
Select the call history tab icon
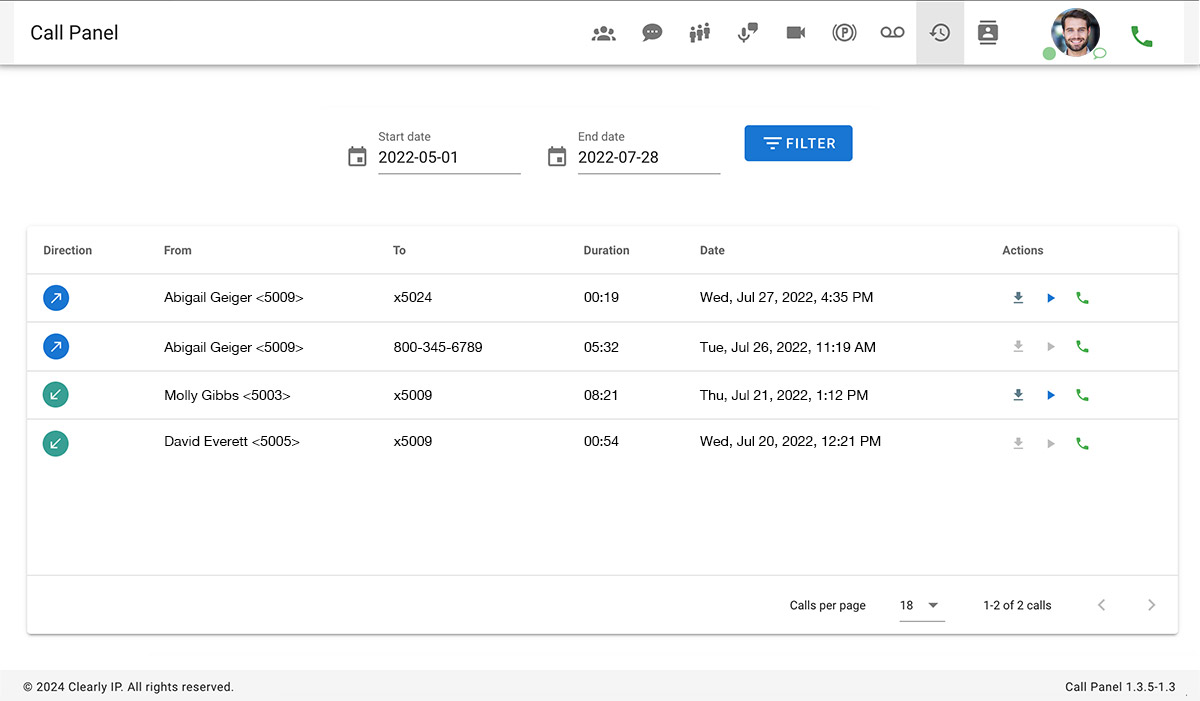(940, 33)
